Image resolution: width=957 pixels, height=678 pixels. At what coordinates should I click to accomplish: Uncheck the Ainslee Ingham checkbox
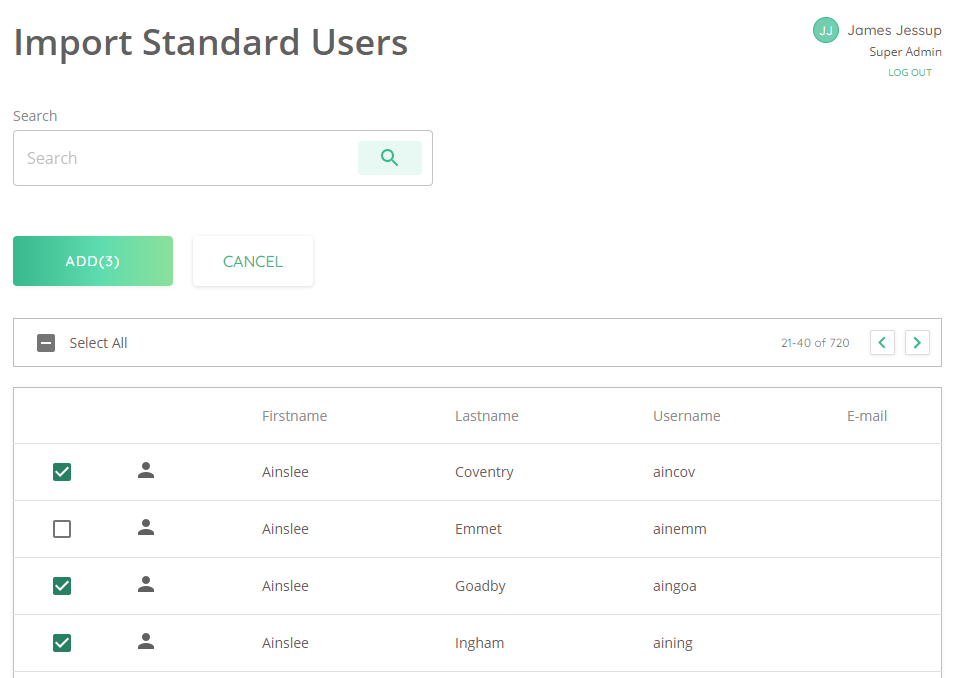pos(62,643)
